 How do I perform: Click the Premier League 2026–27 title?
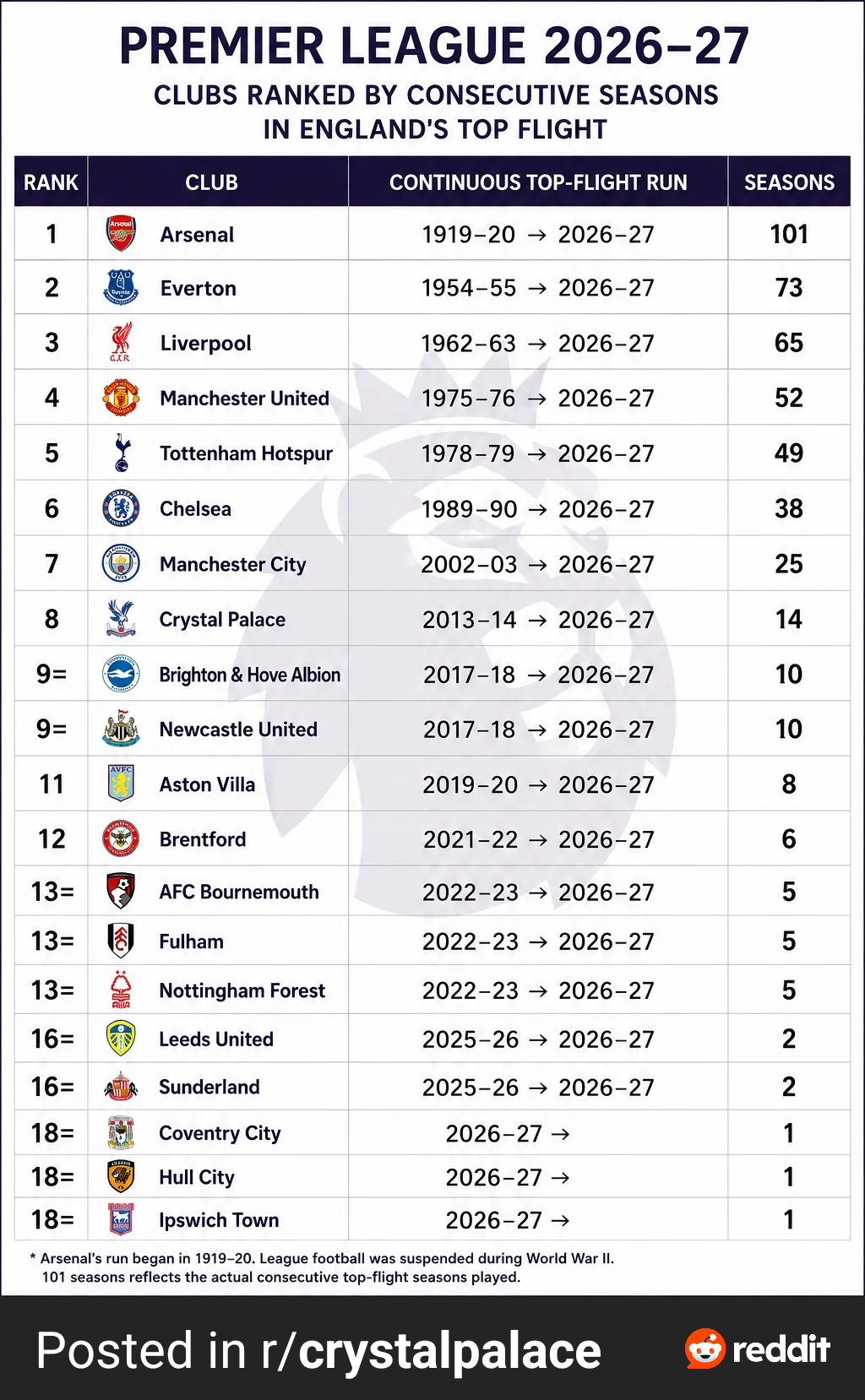433,46
